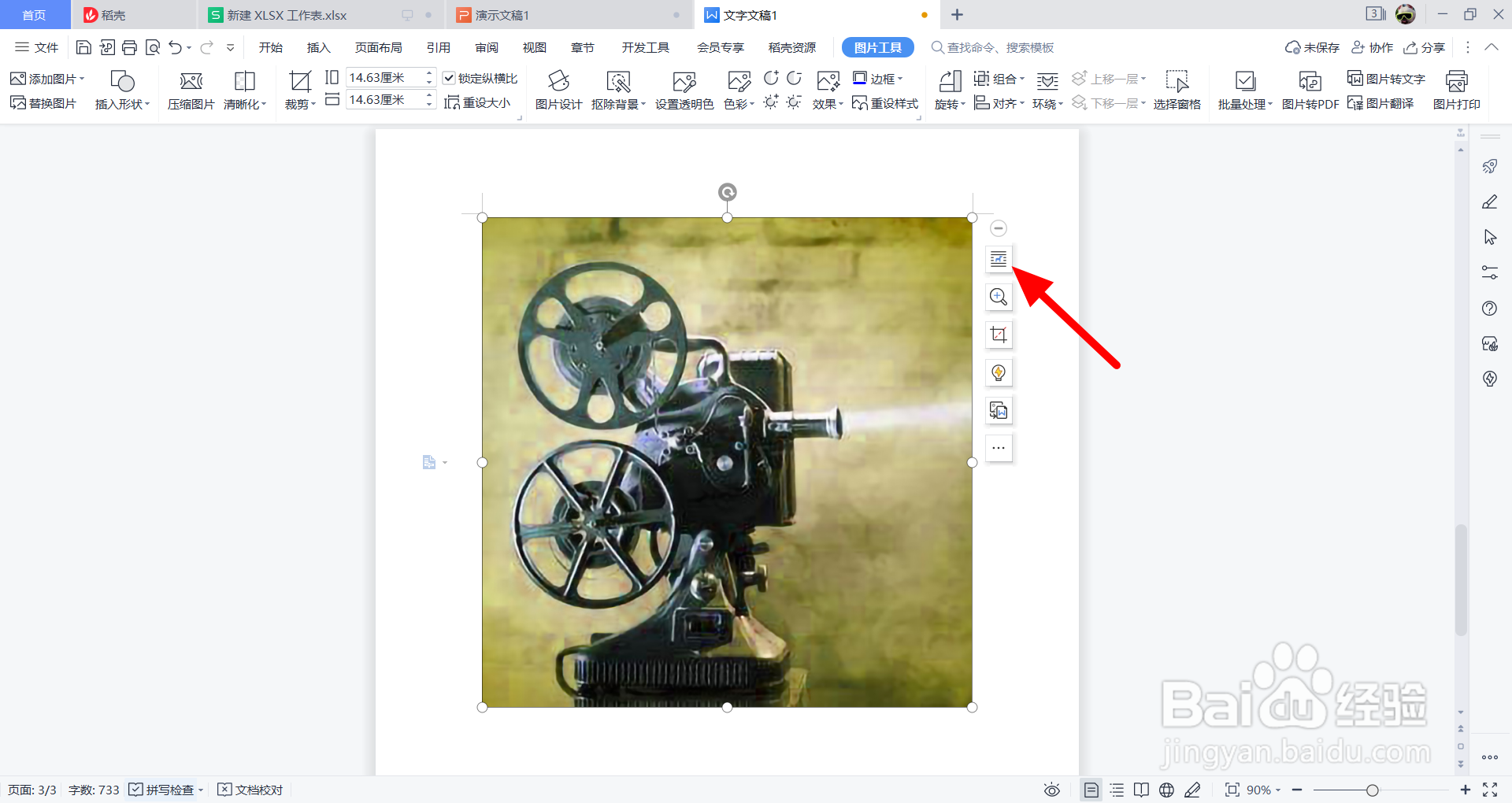
Task: Toggle 拼写检查 spell check in status bar
Action: 162,790
